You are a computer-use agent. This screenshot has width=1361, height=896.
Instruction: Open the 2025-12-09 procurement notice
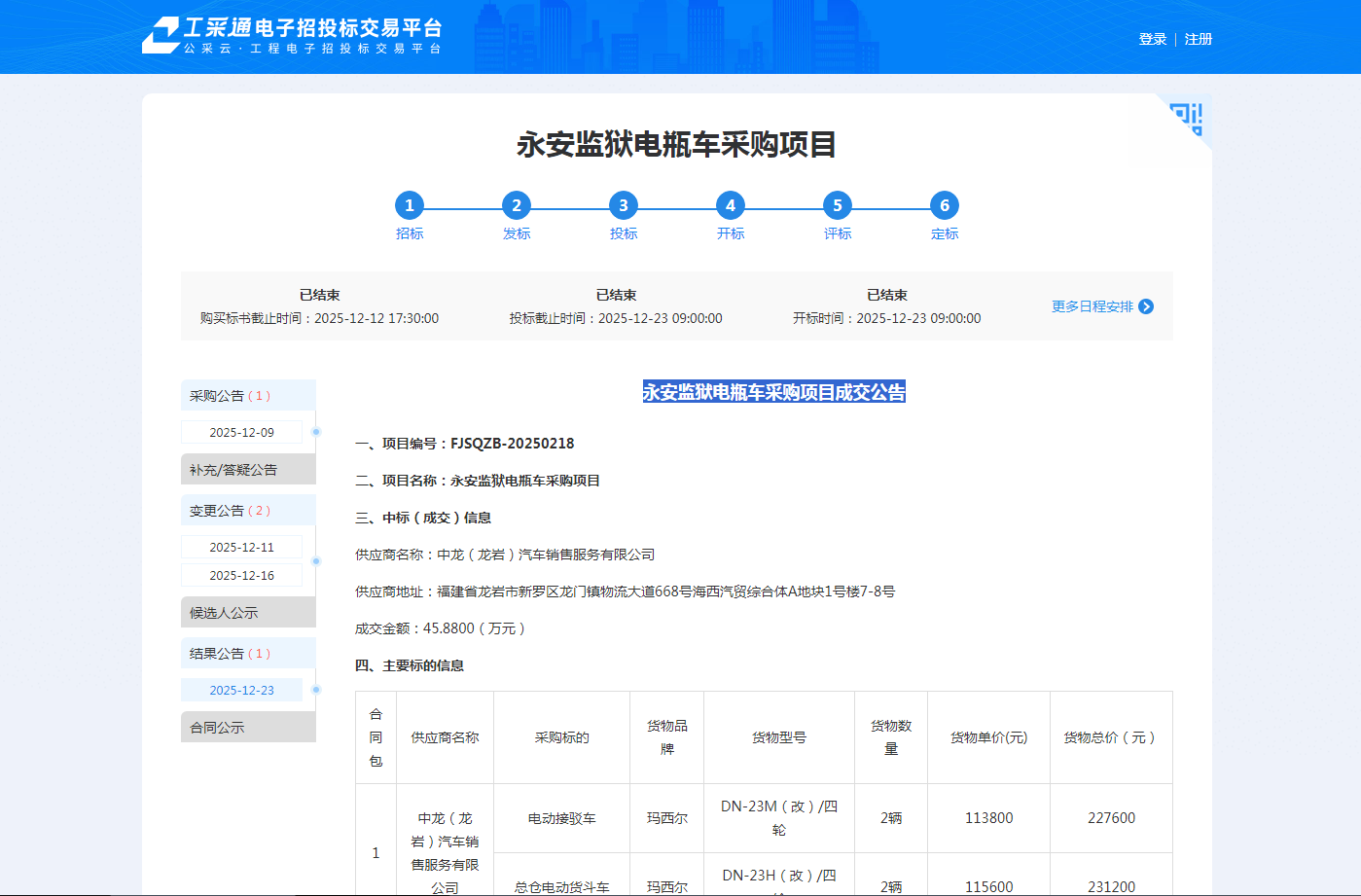[242, 433]
